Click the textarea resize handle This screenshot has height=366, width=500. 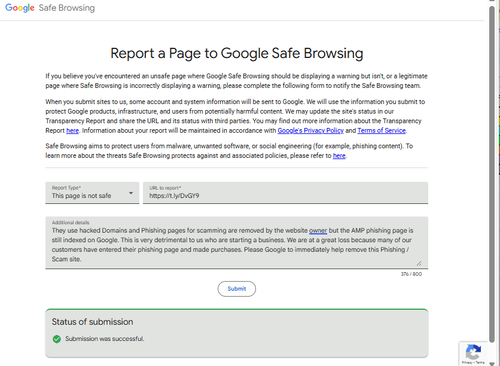click(x=419, y=263)
